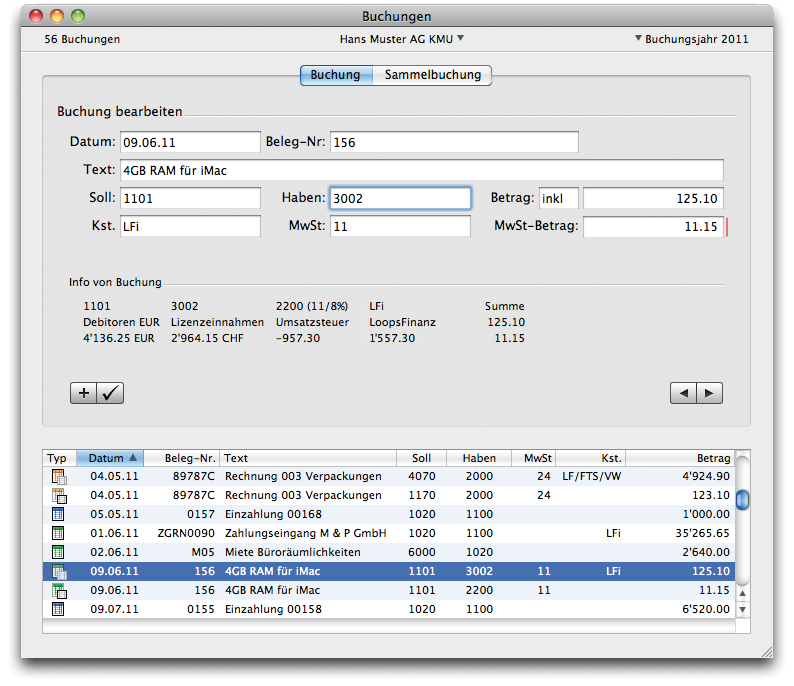Click the plus button to add a booking
The height and width of the screenshot is (686, 794).
click(84, 393)
